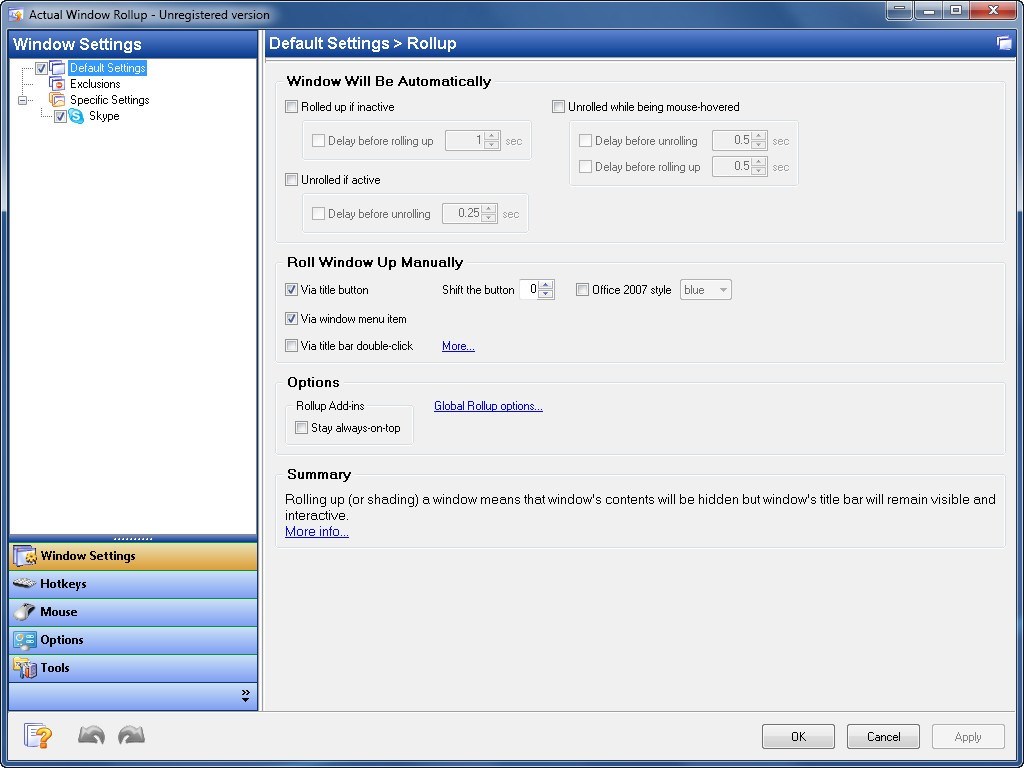Open the blue color style dropdown

point(721,289)
